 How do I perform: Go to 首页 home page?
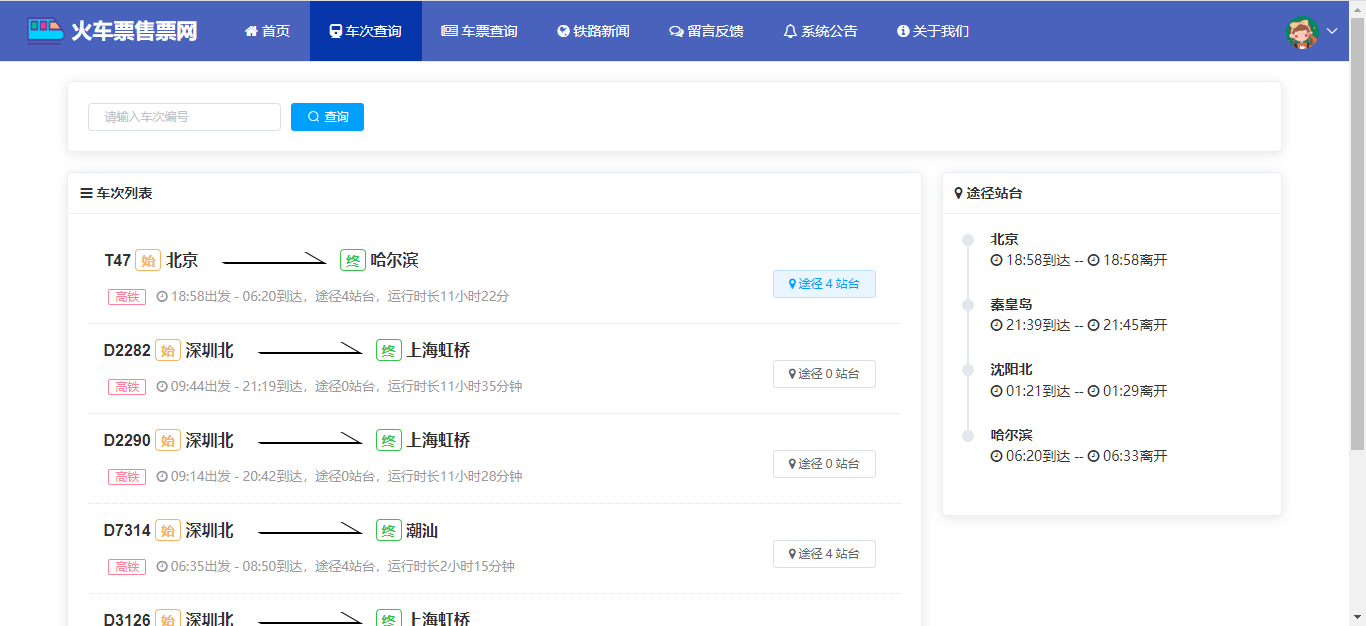coord(267,31)
